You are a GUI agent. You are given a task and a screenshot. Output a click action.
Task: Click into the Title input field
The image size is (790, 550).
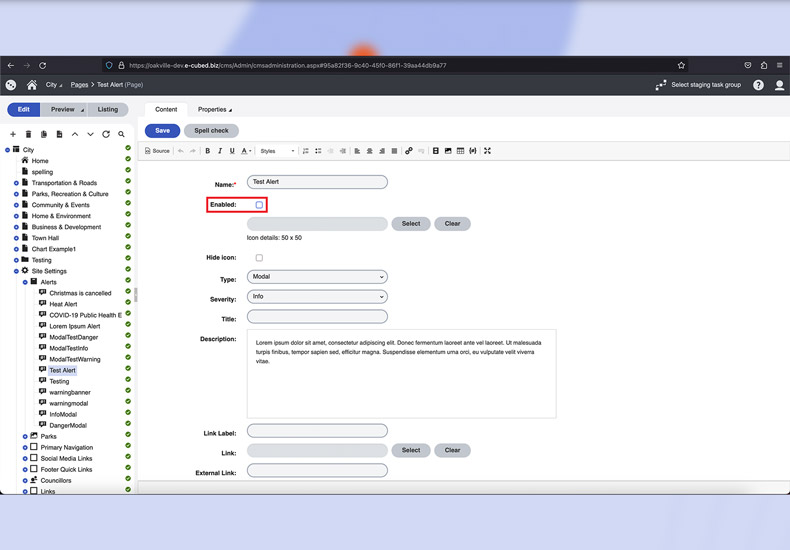tap(317, 317)
